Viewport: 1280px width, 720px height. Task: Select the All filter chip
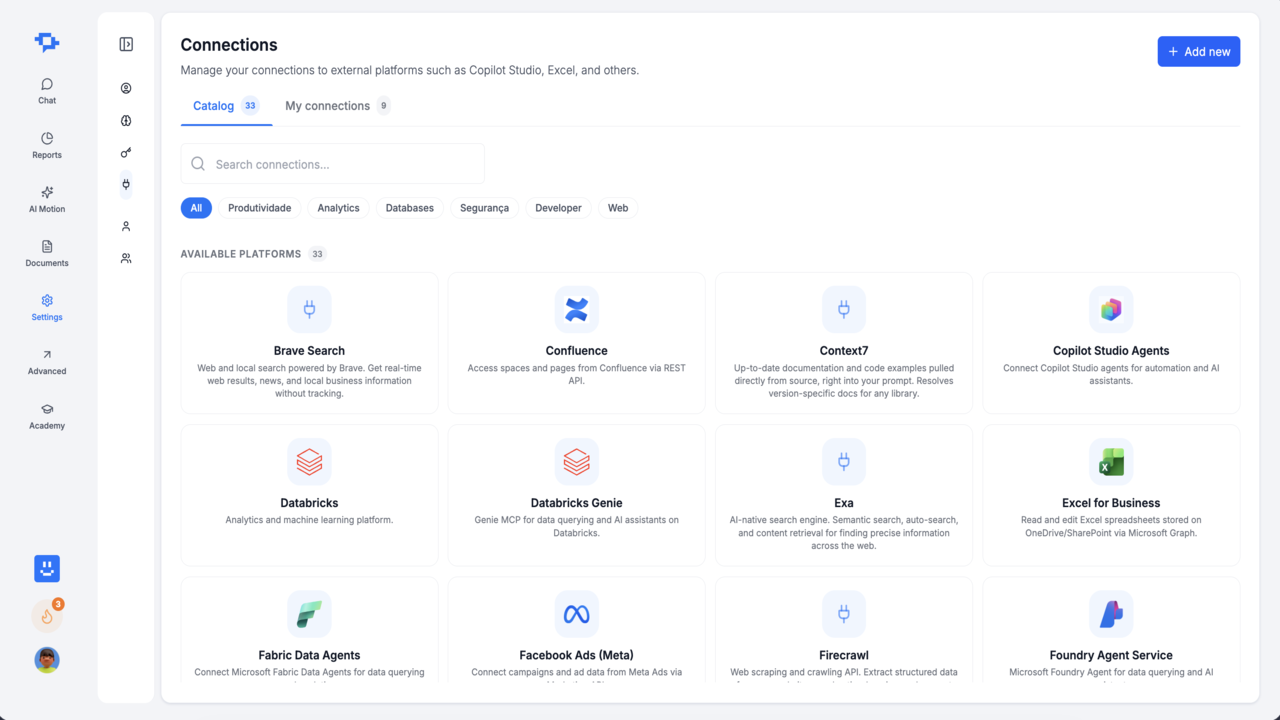tap(196, 208)
